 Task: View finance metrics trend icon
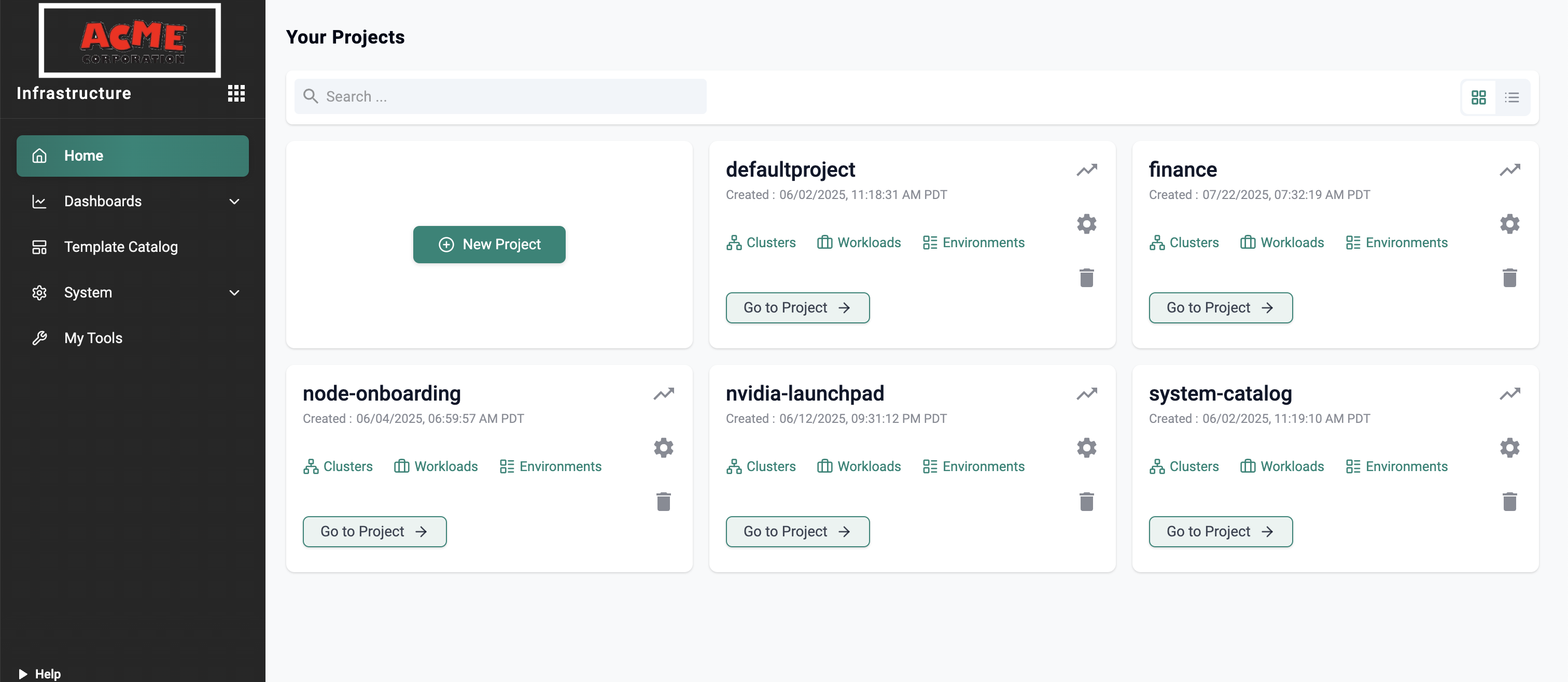[x=1509, y=170]
